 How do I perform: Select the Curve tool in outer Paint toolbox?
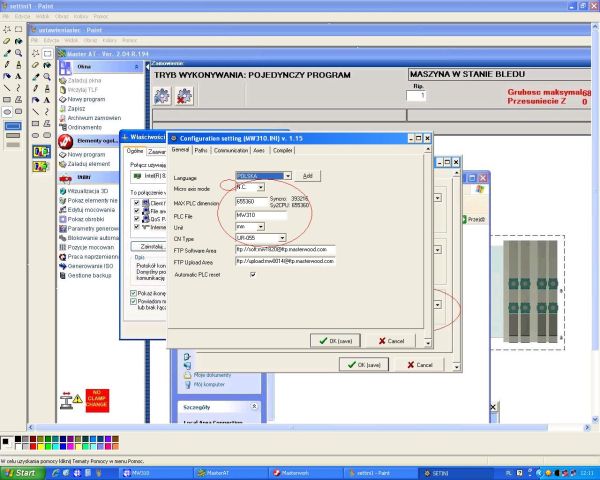pos(18,88)
